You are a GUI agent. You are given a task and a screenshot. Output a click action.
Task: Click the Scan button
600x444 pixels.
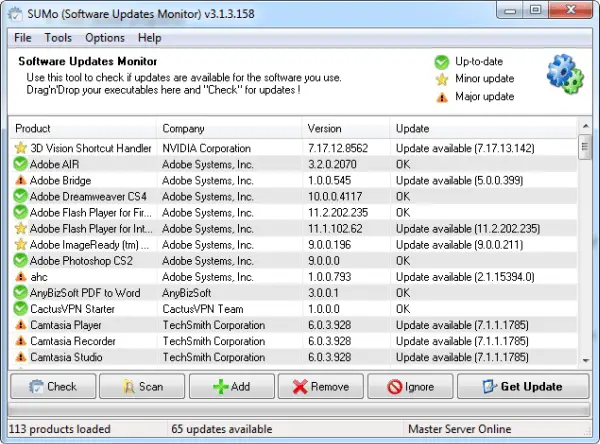coord(142,387)
